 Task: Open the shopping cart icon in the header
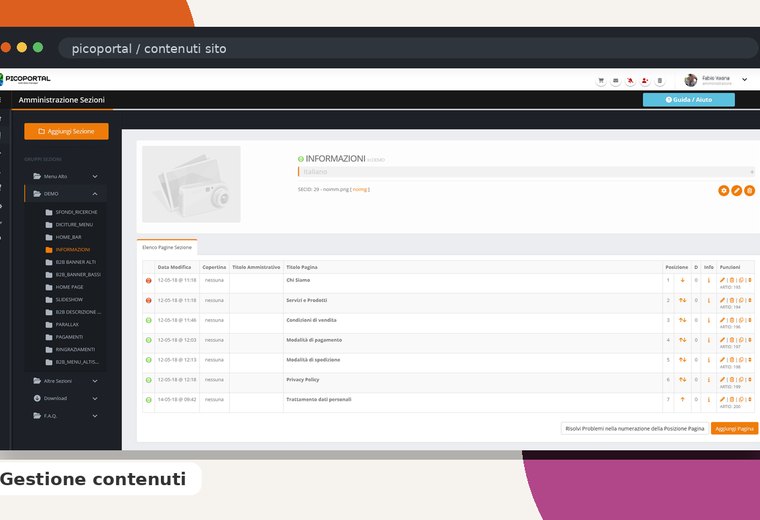tap(601, 80)
